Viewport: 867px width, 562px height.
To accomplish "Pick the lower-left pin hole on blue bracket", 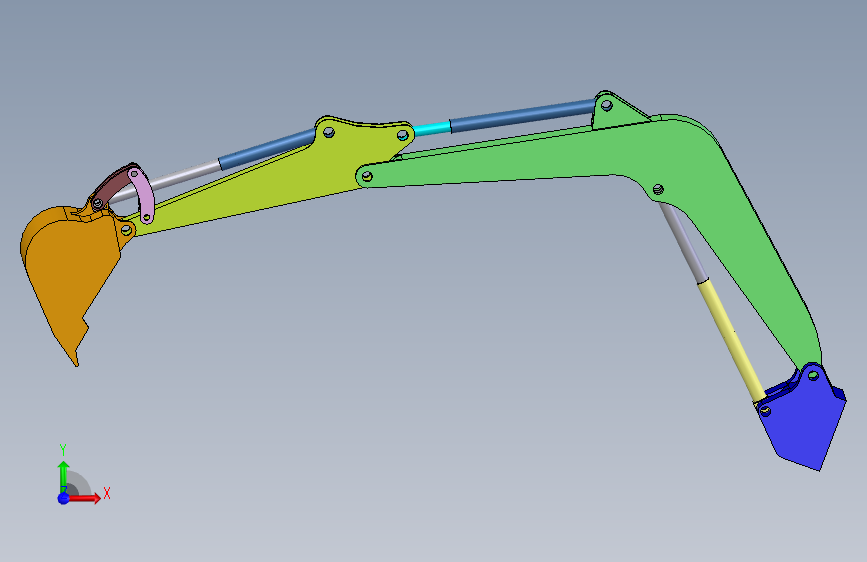I will click(766, 411).
